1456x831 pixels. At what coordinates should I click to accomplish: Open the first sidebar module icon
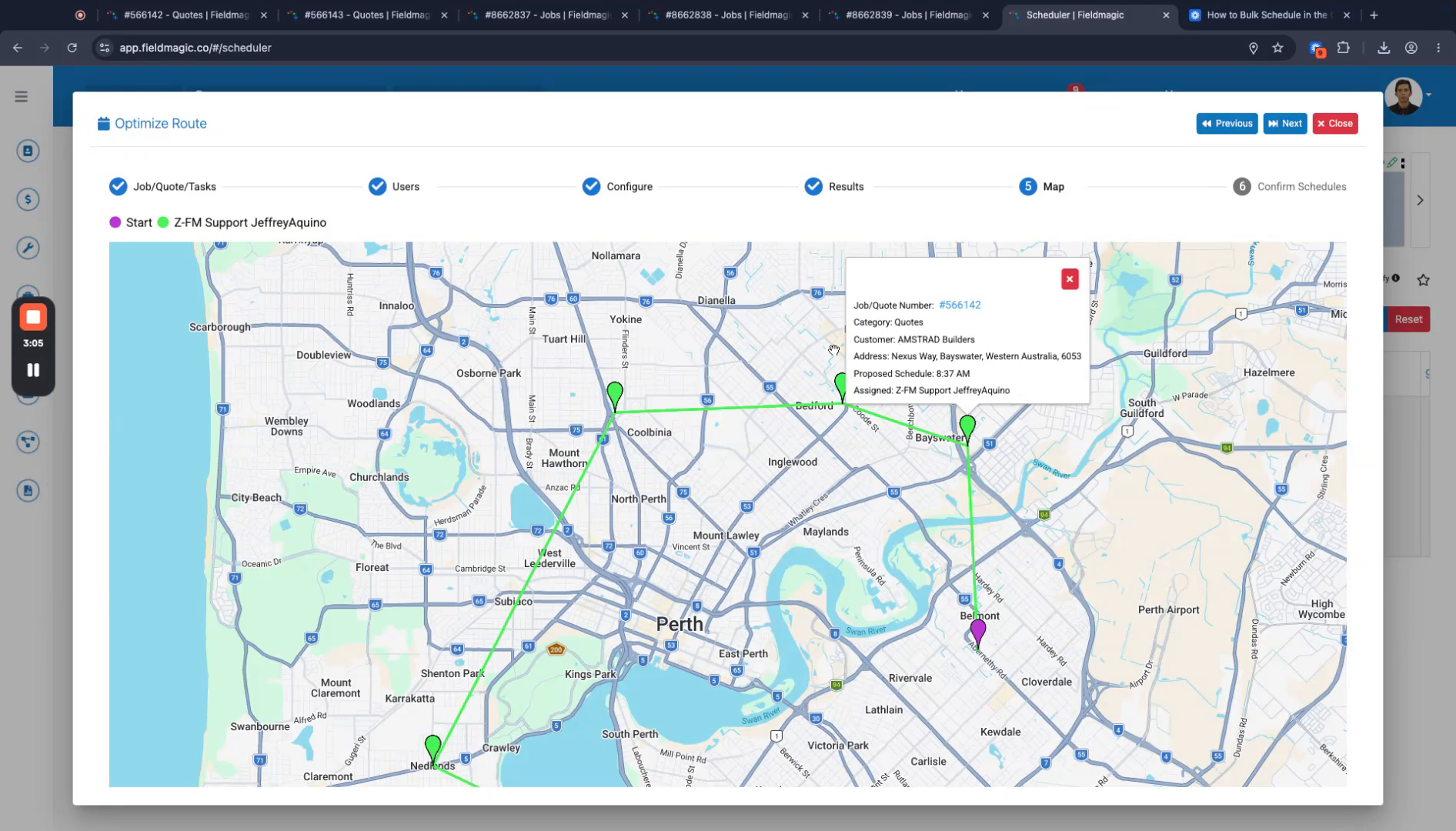pyautogui.click(x=28, y=151)
